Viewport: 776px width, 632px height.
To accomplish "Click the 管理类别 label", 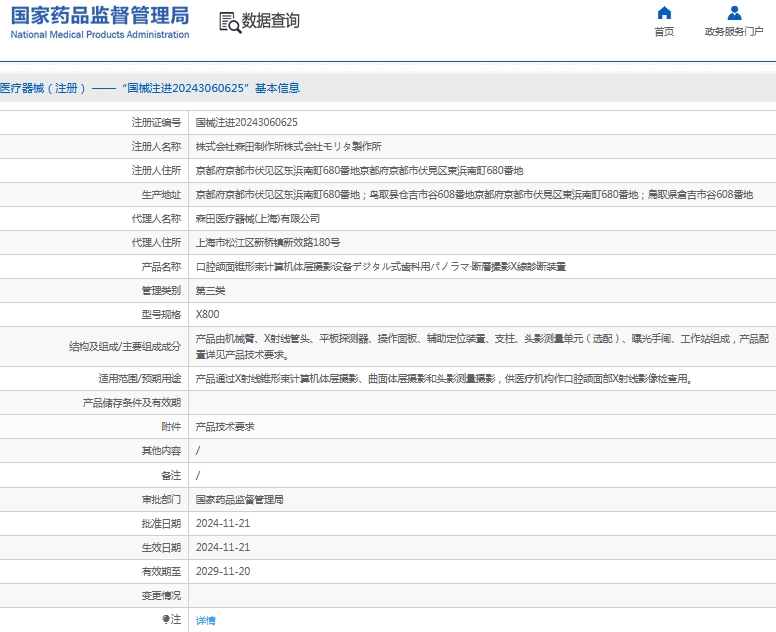I will tap(161, 291).
